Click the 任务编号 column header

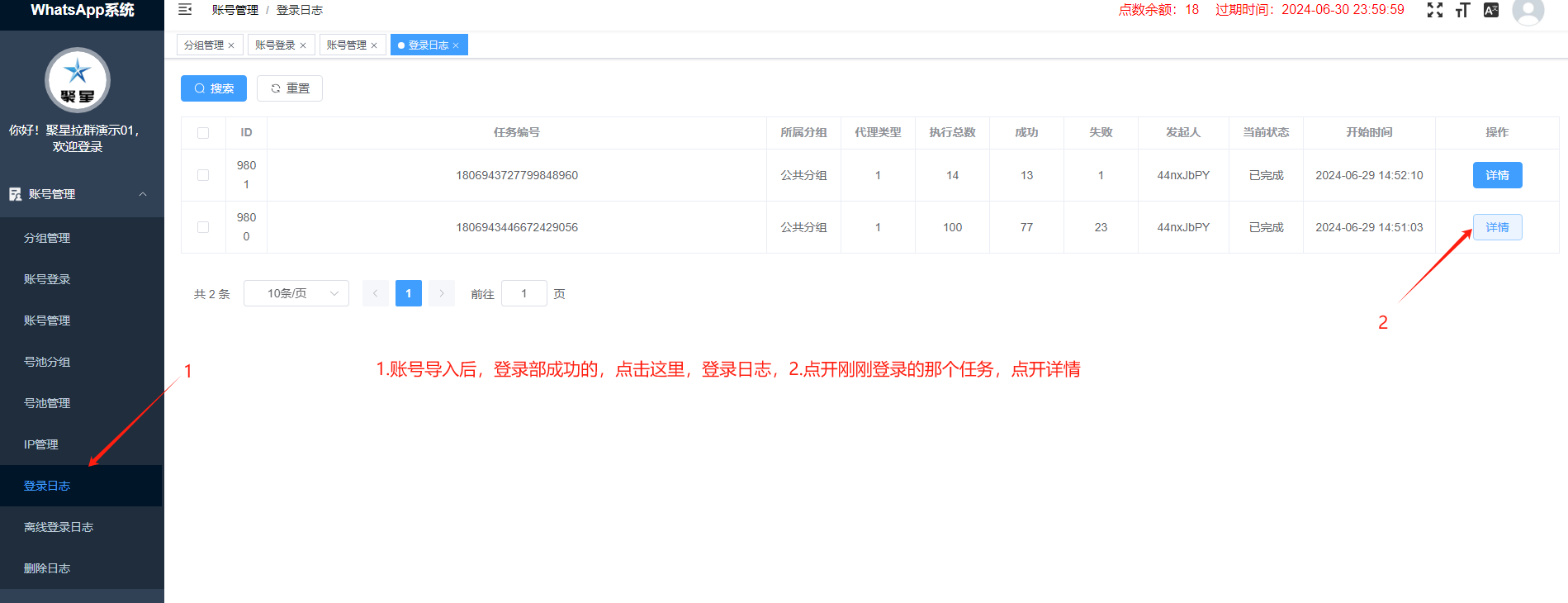pyautogui.click(x=517, y=132)
